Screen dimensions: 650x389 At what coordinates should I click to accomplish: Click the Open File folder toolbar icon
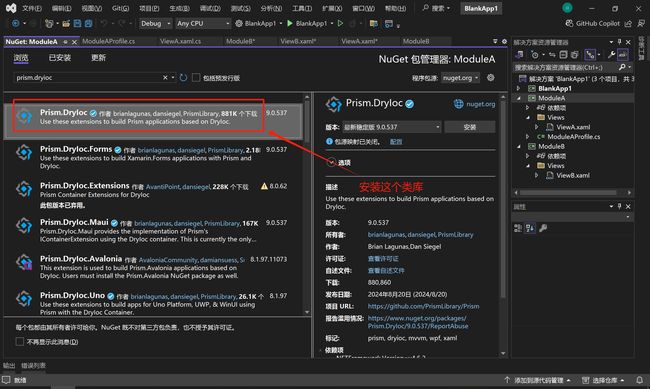66,24
